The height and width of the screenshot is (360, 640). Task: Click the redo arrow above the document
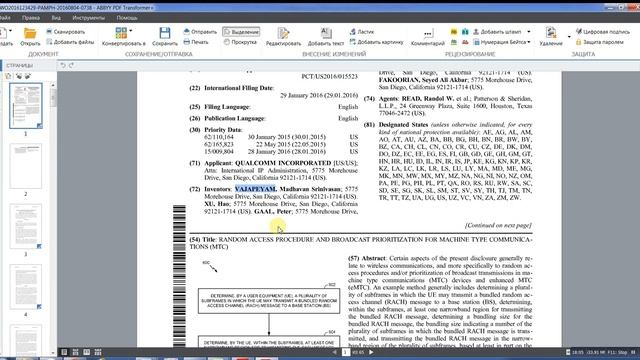(71, 65)
